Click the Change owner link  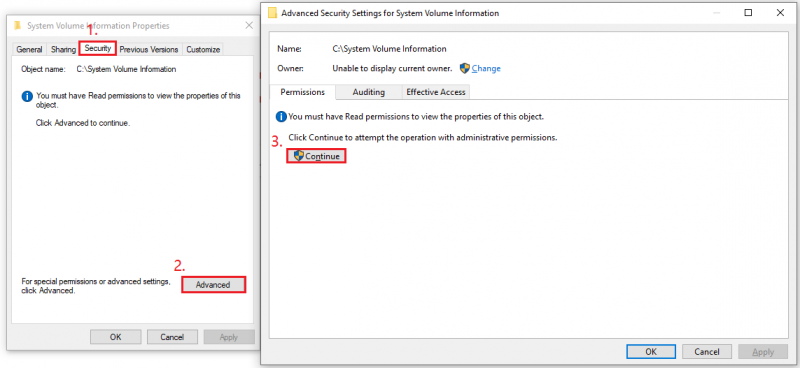[486, 68]
